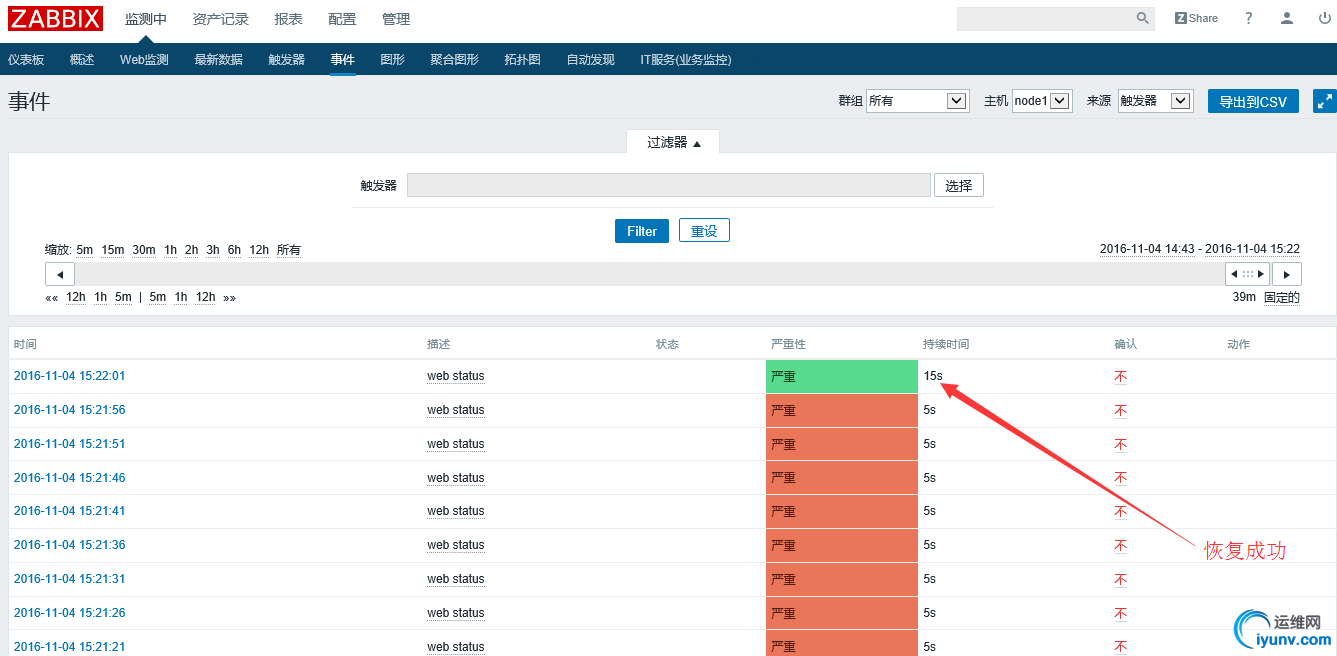The width and height of the screenshot is (1337, 656).
Task: Open the 配置 menu
Action: click(342, 19)
